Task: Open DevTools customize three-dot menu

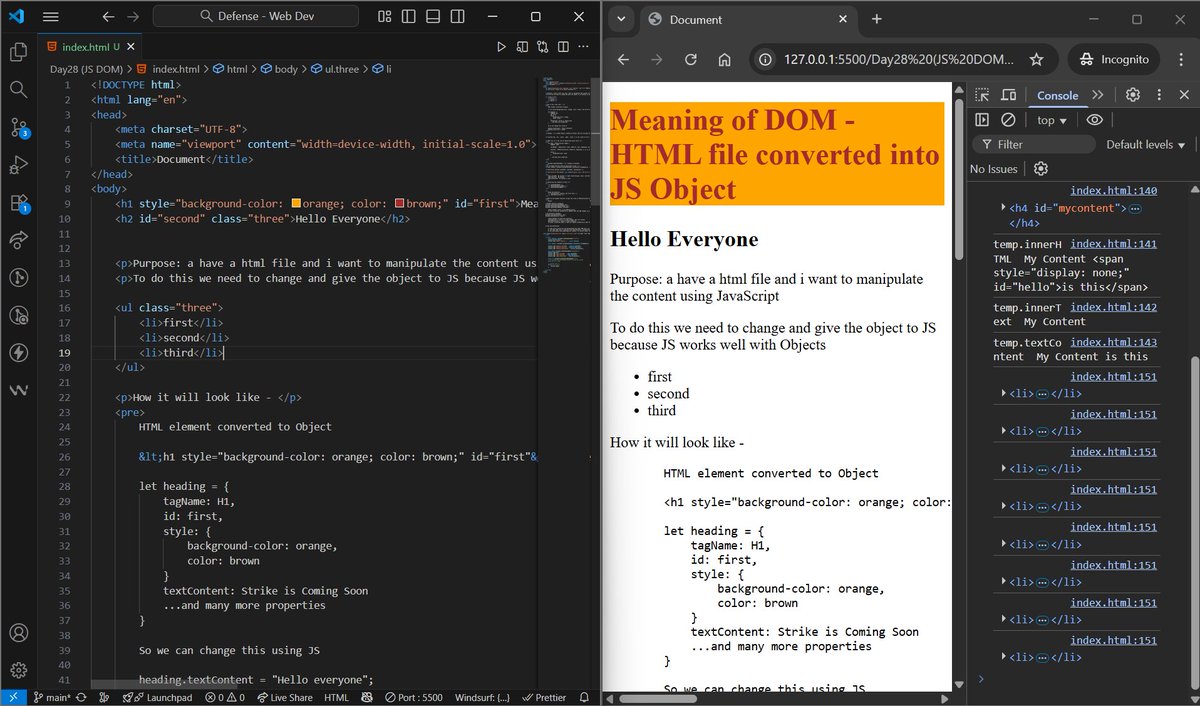Action: [x=1158, y=95]
